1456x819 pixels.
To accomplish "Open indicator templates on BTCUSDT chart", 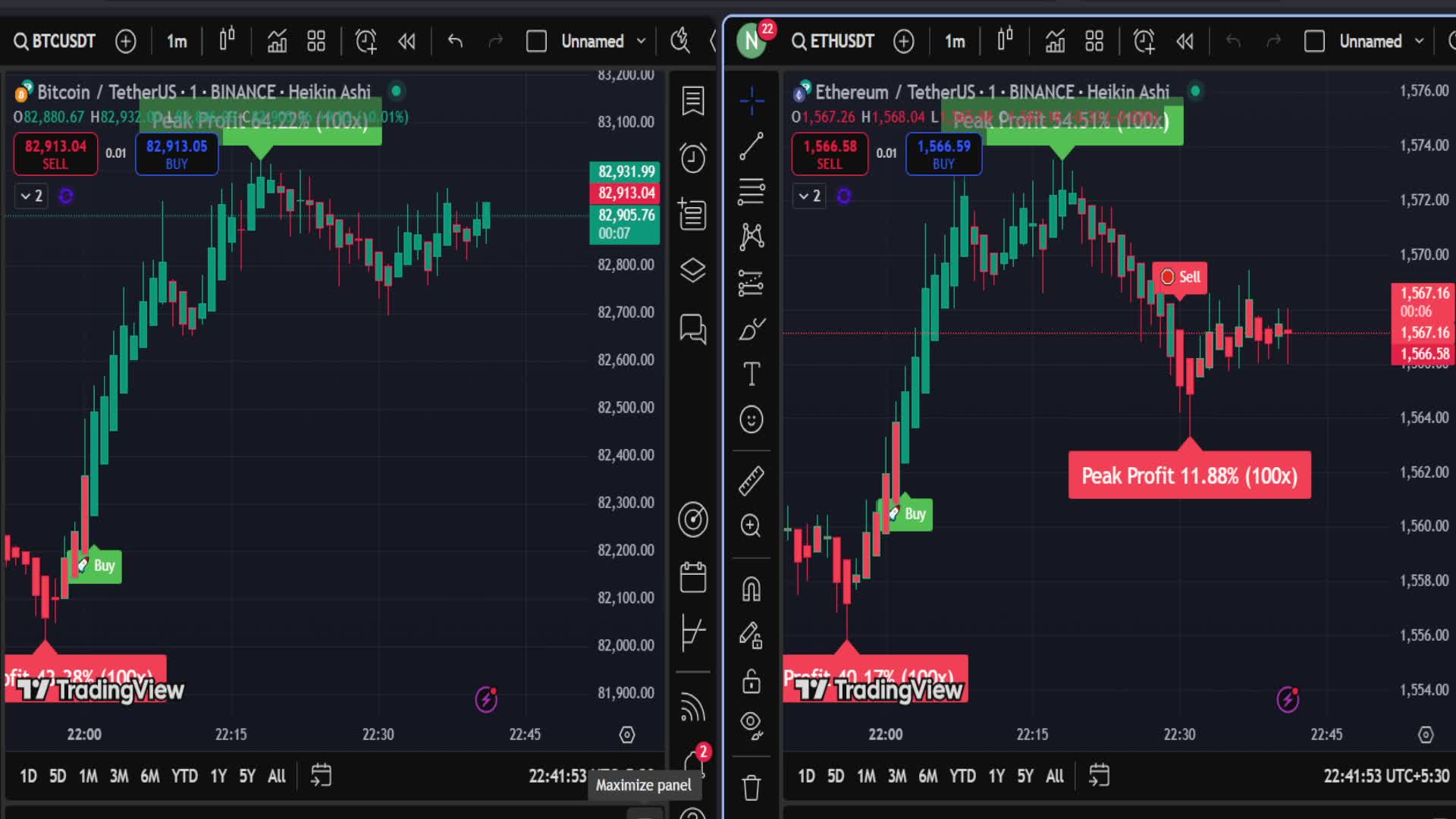I will click(x=316, y=41).
